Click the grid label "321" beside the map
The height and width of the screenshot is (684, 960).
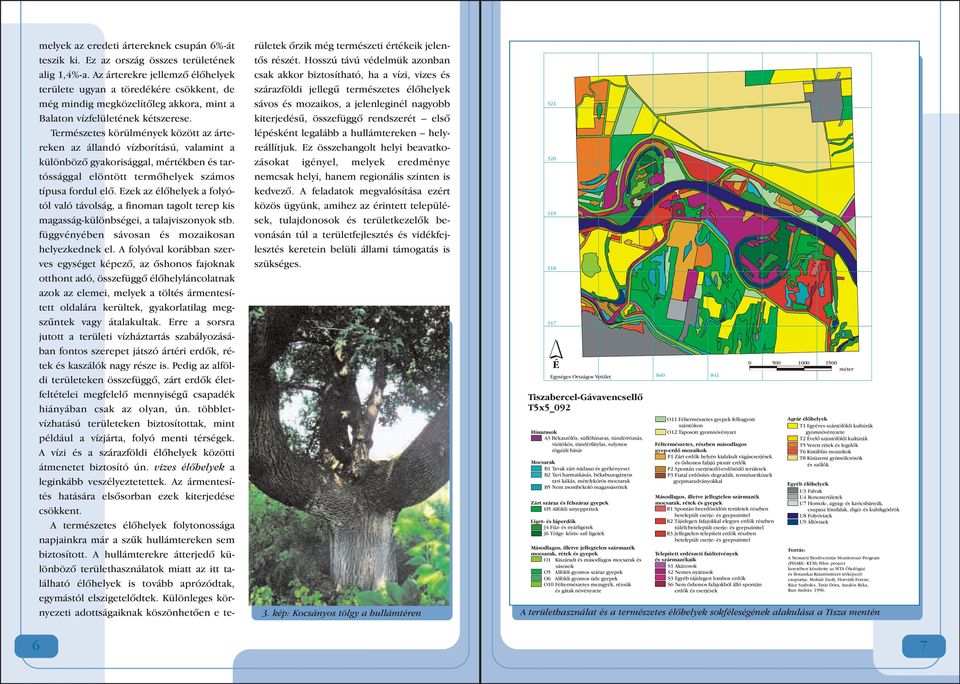click(551, 104)
